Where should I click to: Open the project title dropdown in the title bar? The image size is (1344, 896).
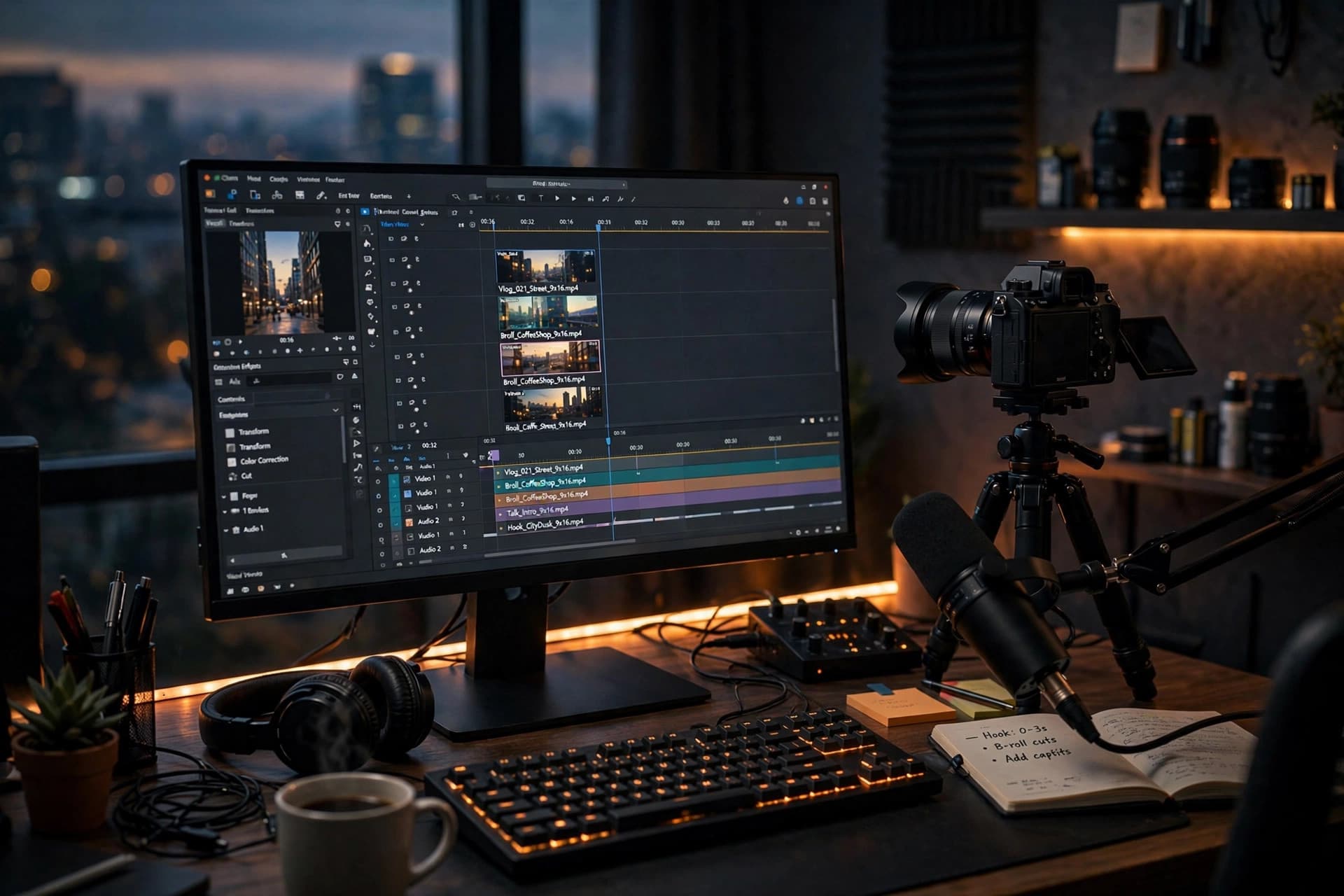tap(556, 184)
